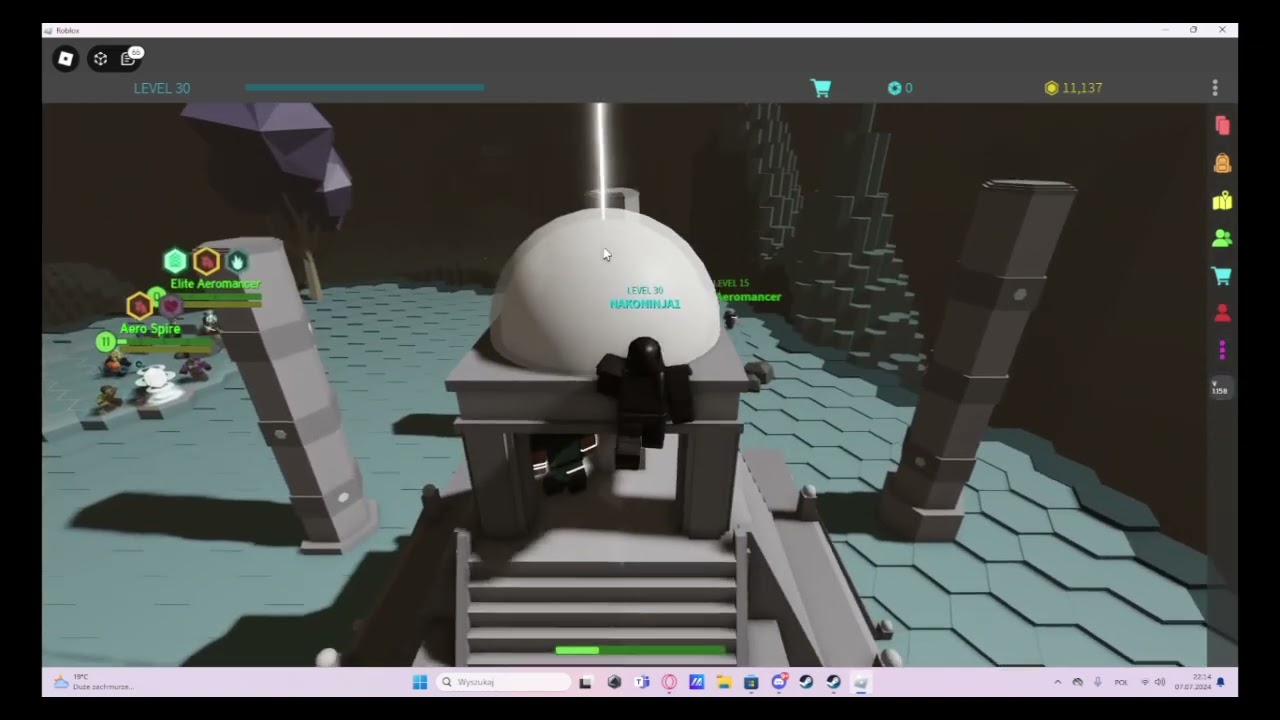Click the blue gem currency counter

point(900,88)
